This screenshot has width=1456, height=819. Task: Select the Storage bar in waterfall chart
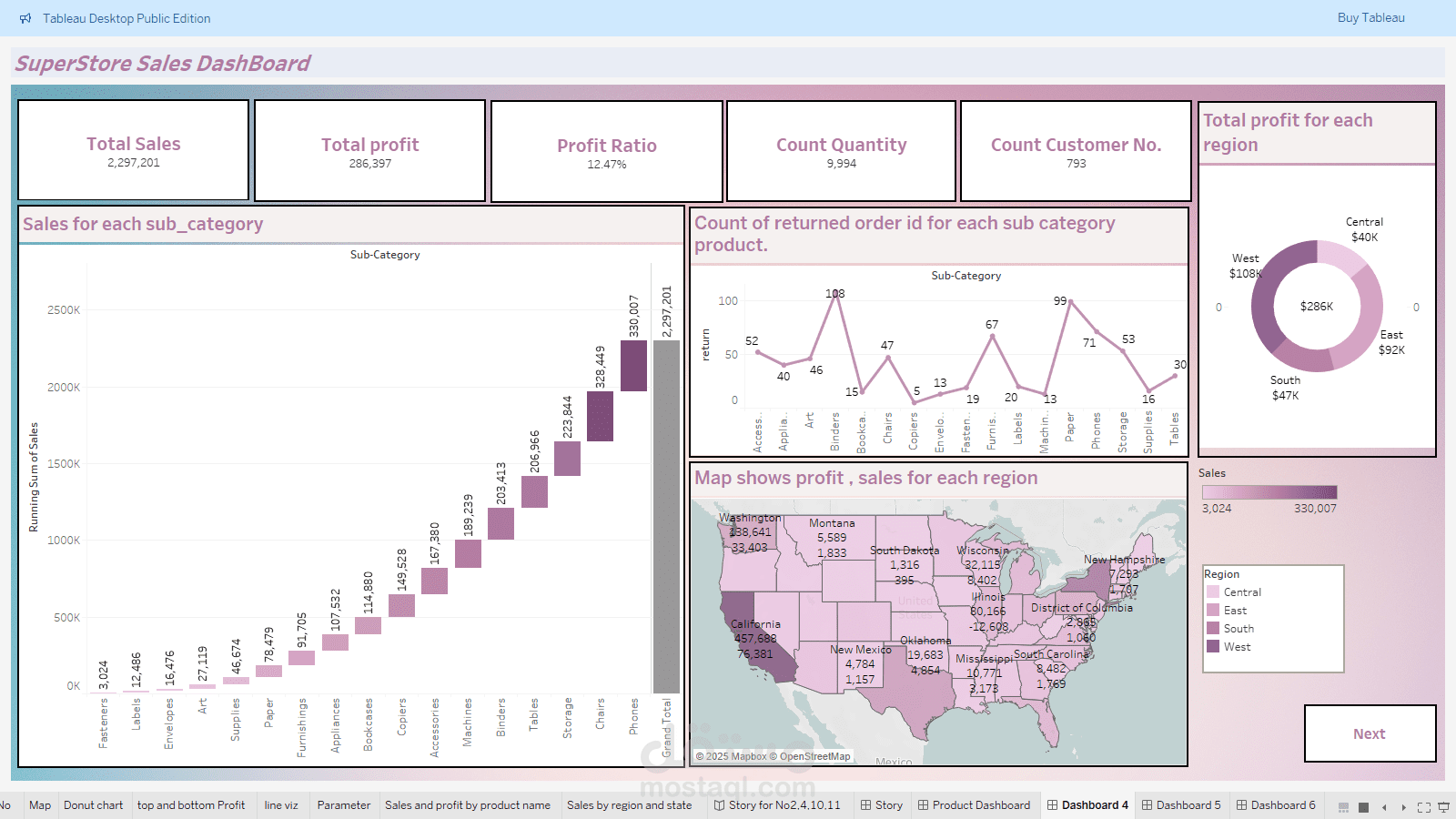point(567,459)
